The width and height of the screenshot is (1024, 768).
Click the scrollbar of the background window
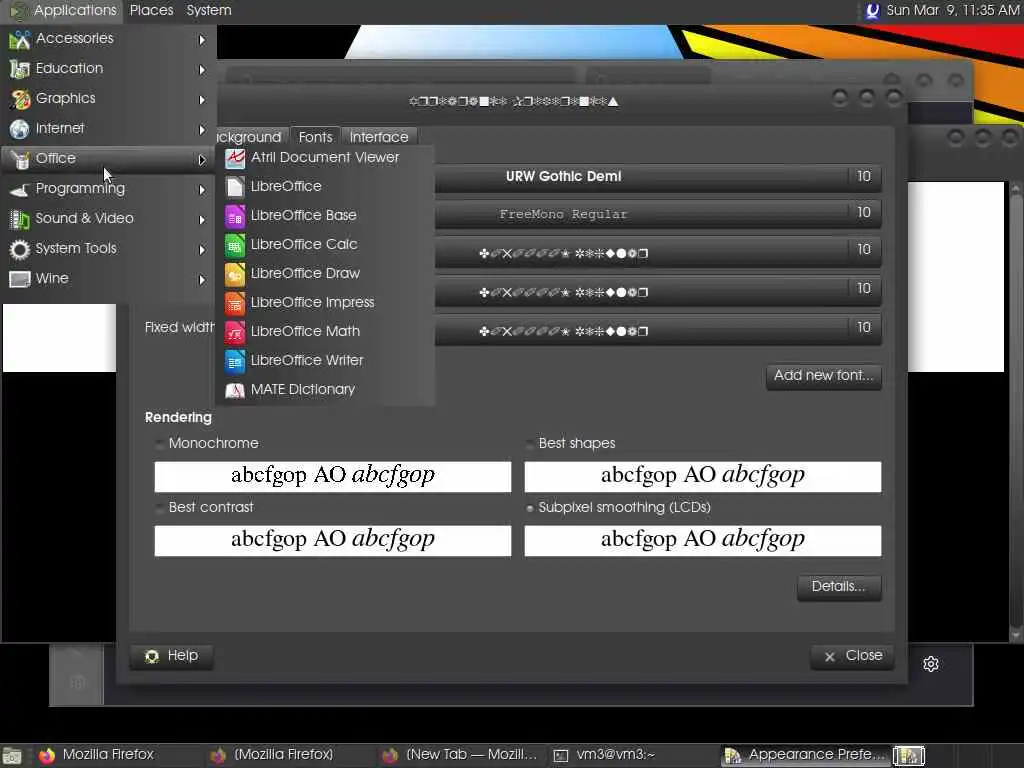(x=1016, y=411)
